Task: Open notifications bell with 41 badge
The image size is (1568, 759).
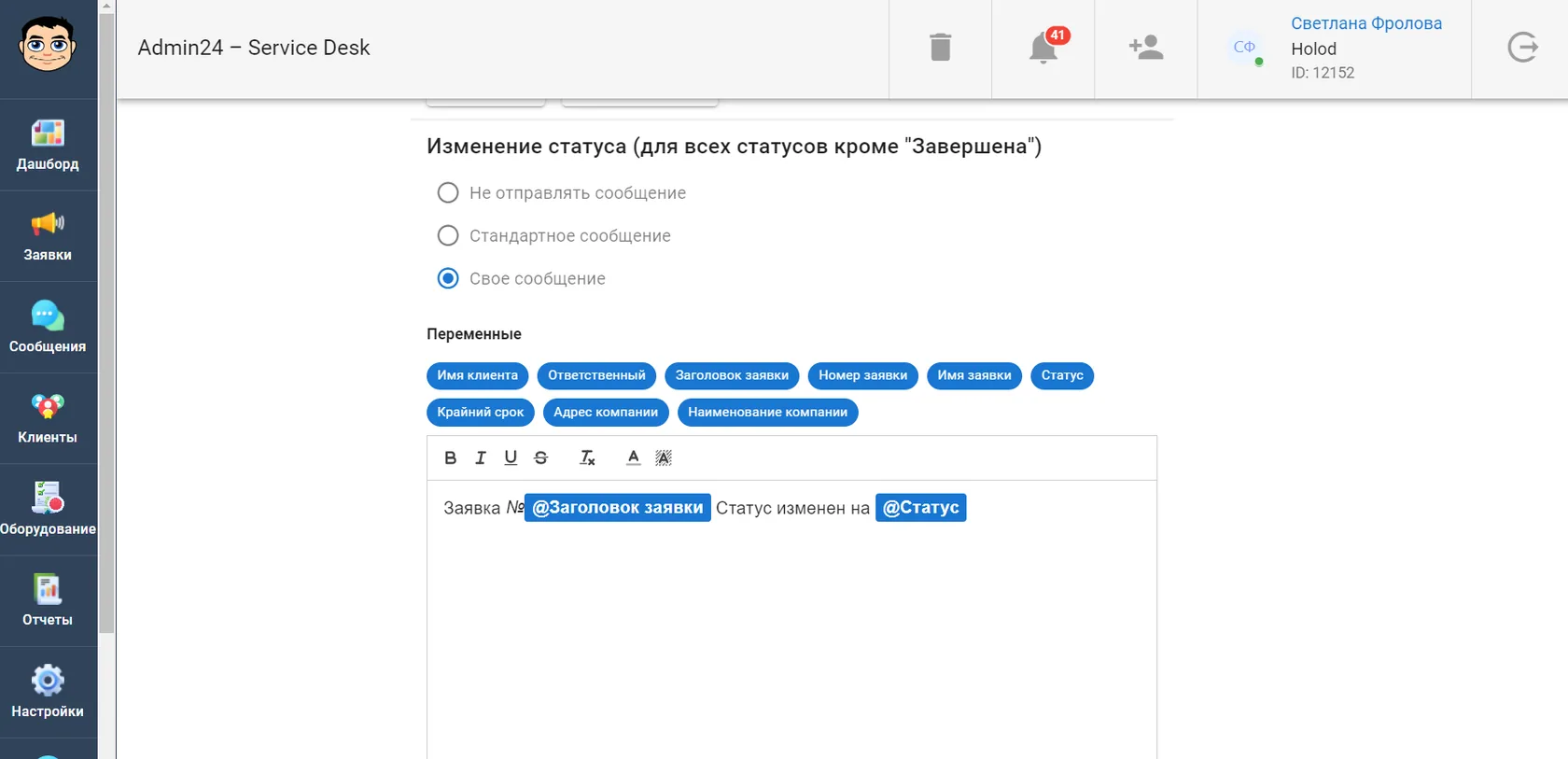Action: click(1045, 47)
